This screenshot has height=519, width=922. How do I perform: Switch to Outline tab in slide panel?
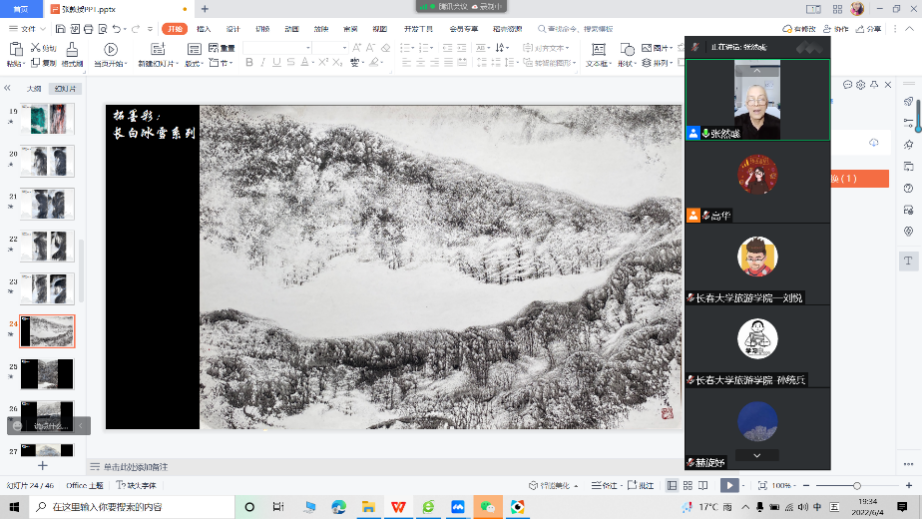[34, 89]
